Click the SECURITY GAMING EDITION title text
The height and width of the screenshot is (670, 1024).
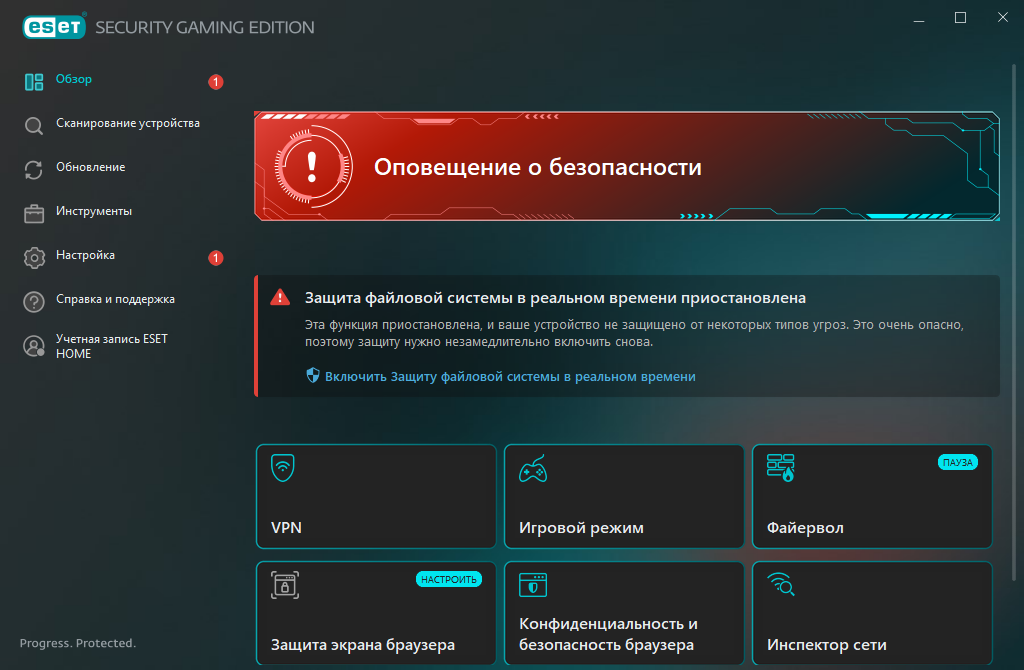tap(204, 27)
